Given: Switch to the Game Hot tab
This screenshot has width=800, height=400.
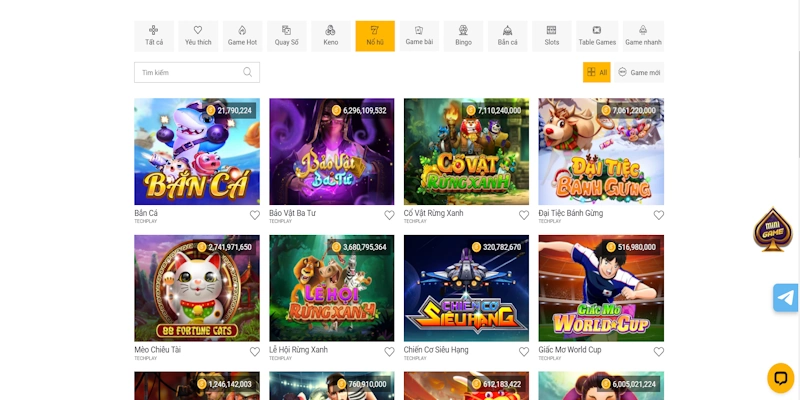Looking at the screenshot, I should coord(242,36).
